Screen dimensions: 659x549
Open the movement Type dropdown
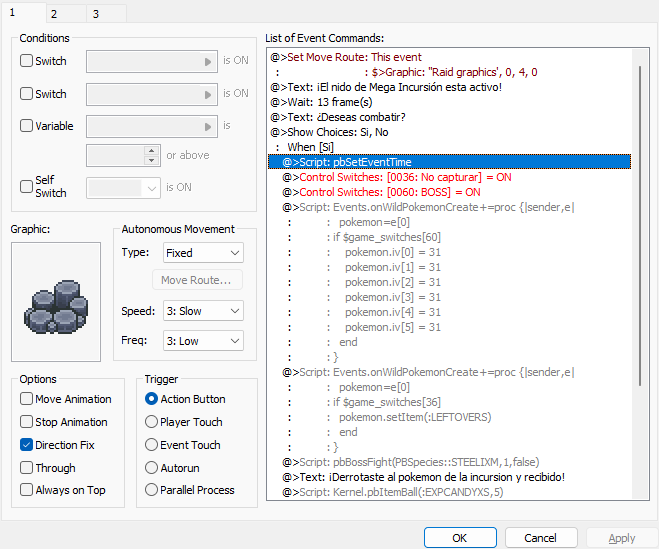203,253
